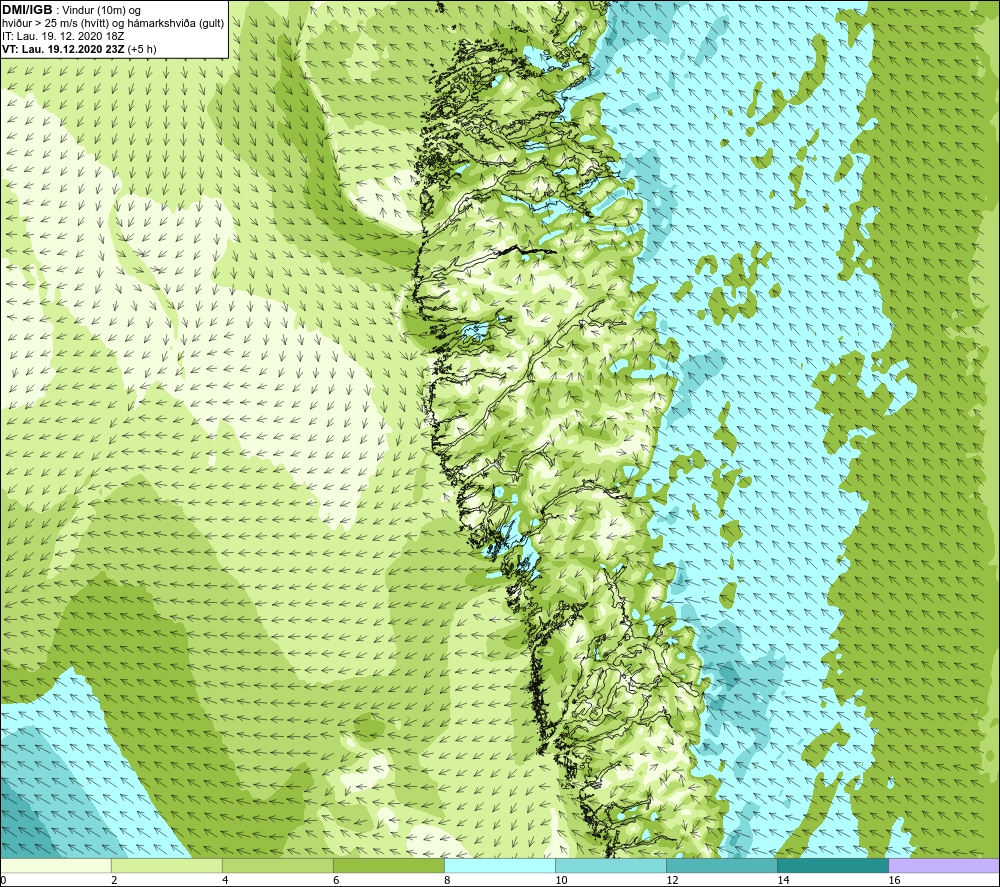Click the scale label '16'
Viewport: 1000px width, 887px height.
point(894,881)
